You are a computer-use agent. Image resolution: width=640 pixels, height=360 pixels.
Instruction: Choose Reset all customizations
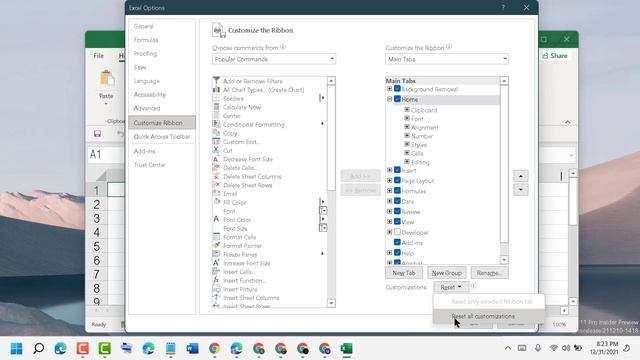[488, 316]
